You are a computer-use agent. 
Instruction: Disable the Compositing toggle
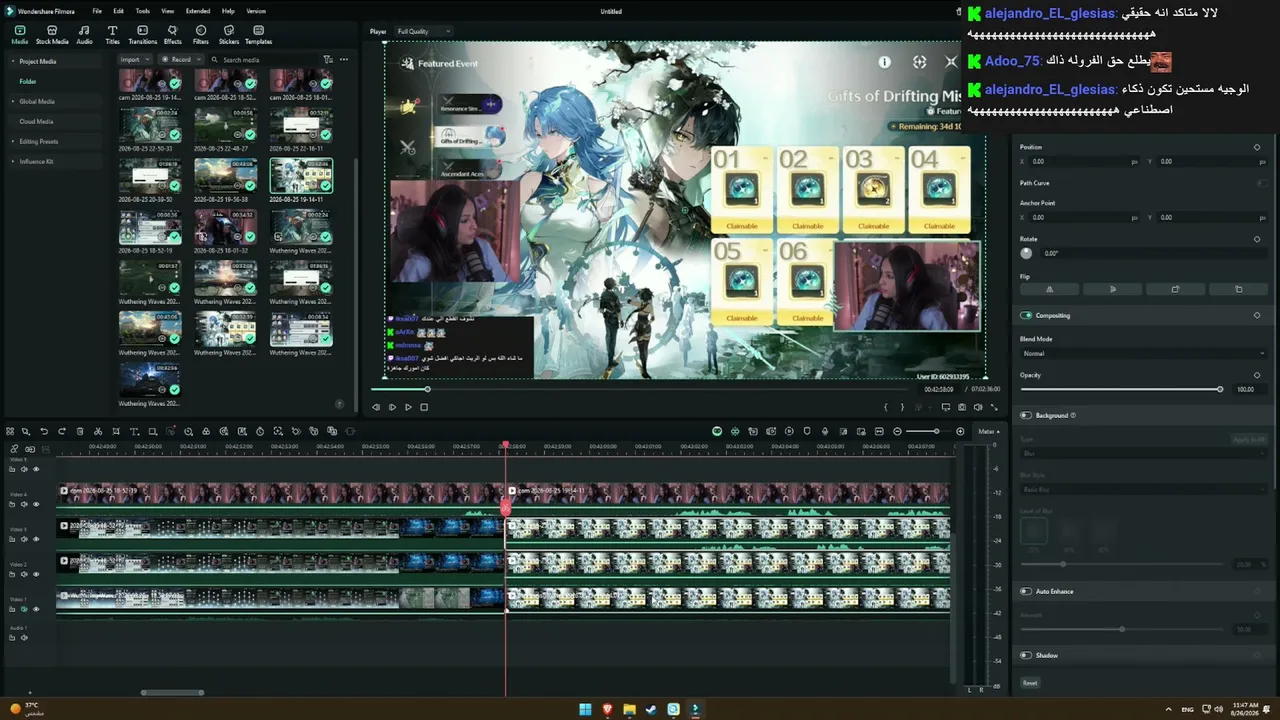pyautogui.click(x=1026, y=315)
